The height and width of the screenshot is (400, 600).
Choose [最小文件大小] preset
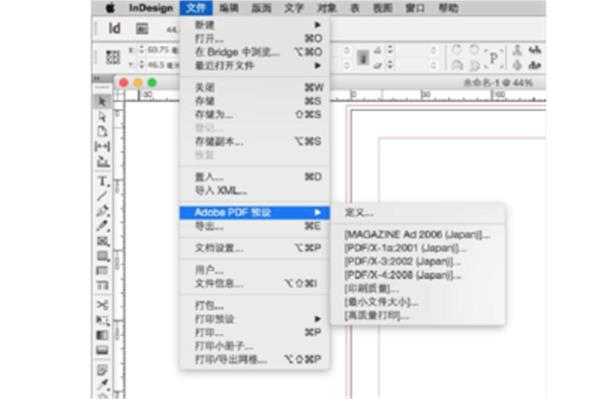[x=417, y=302]
